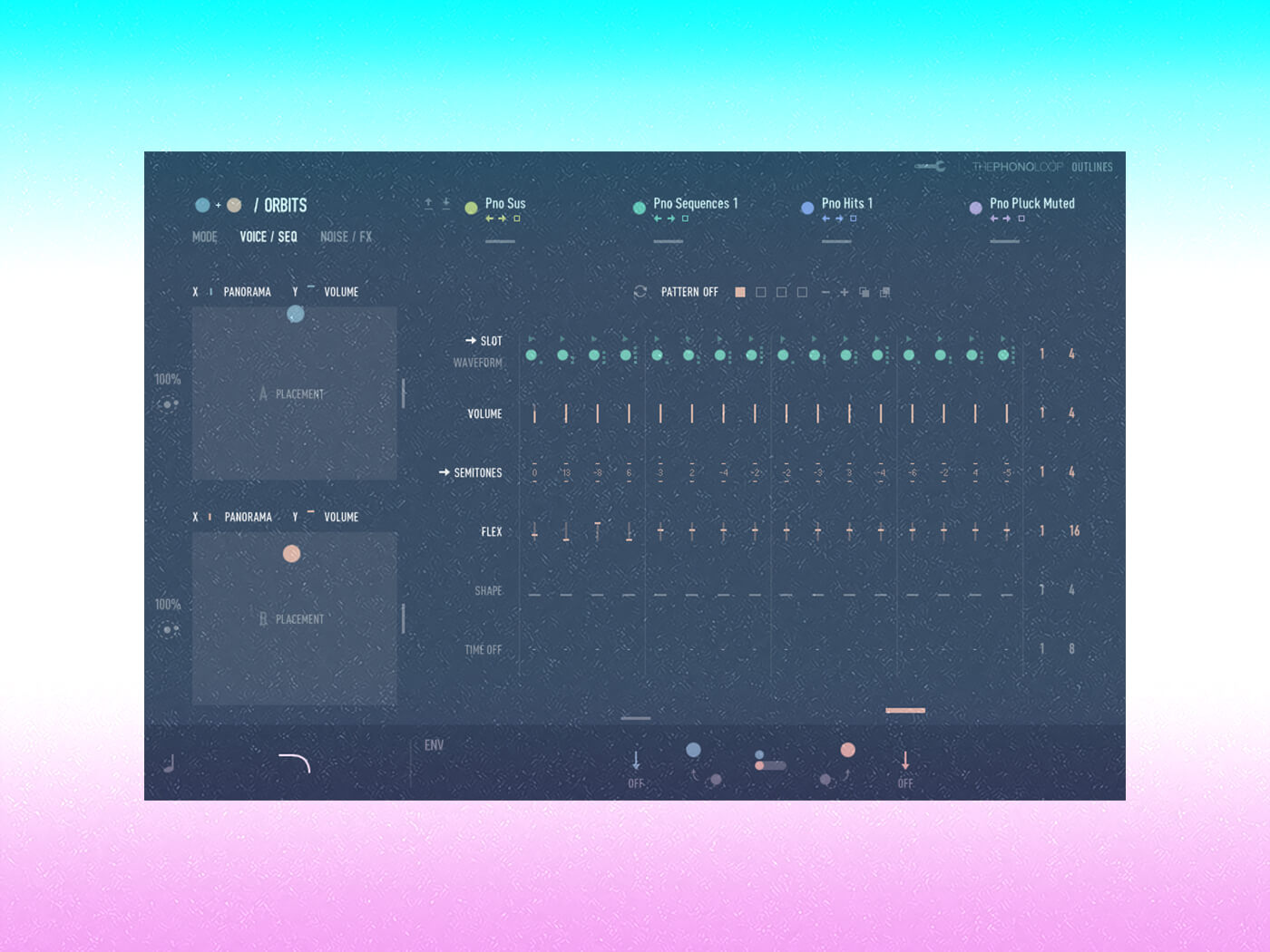Switch to the VOICE / SEQ tab

coord(269,237)
